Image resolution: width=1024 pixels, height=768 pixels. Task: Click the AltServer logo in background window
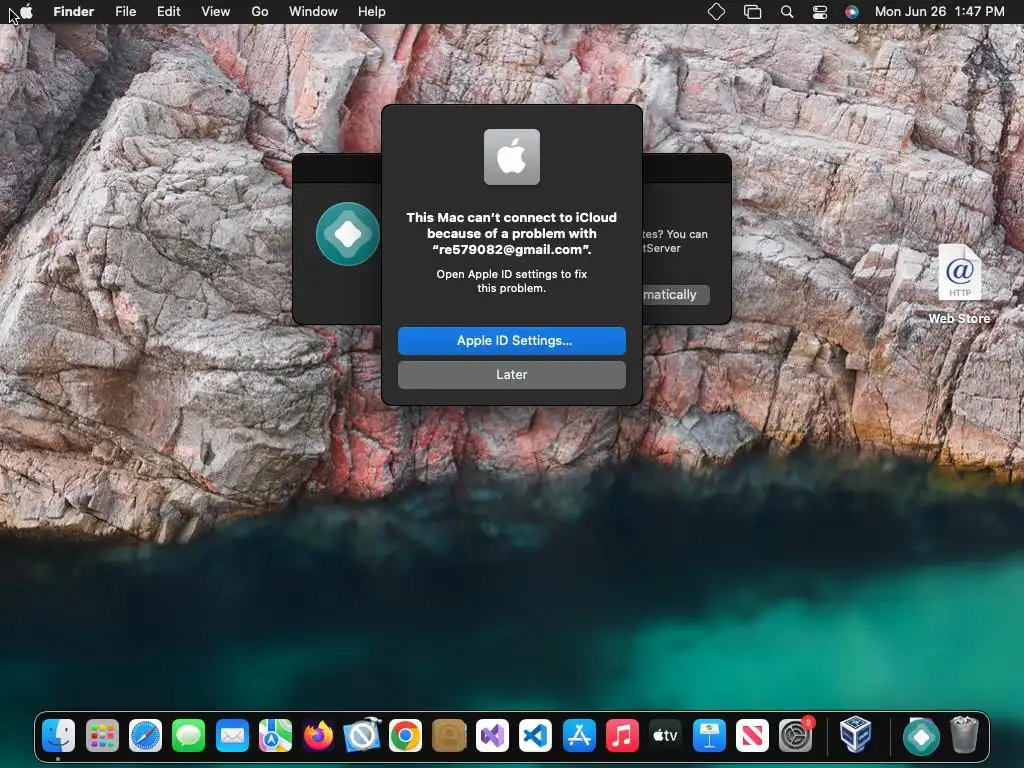pyautogui.click(x=347, y=234)
